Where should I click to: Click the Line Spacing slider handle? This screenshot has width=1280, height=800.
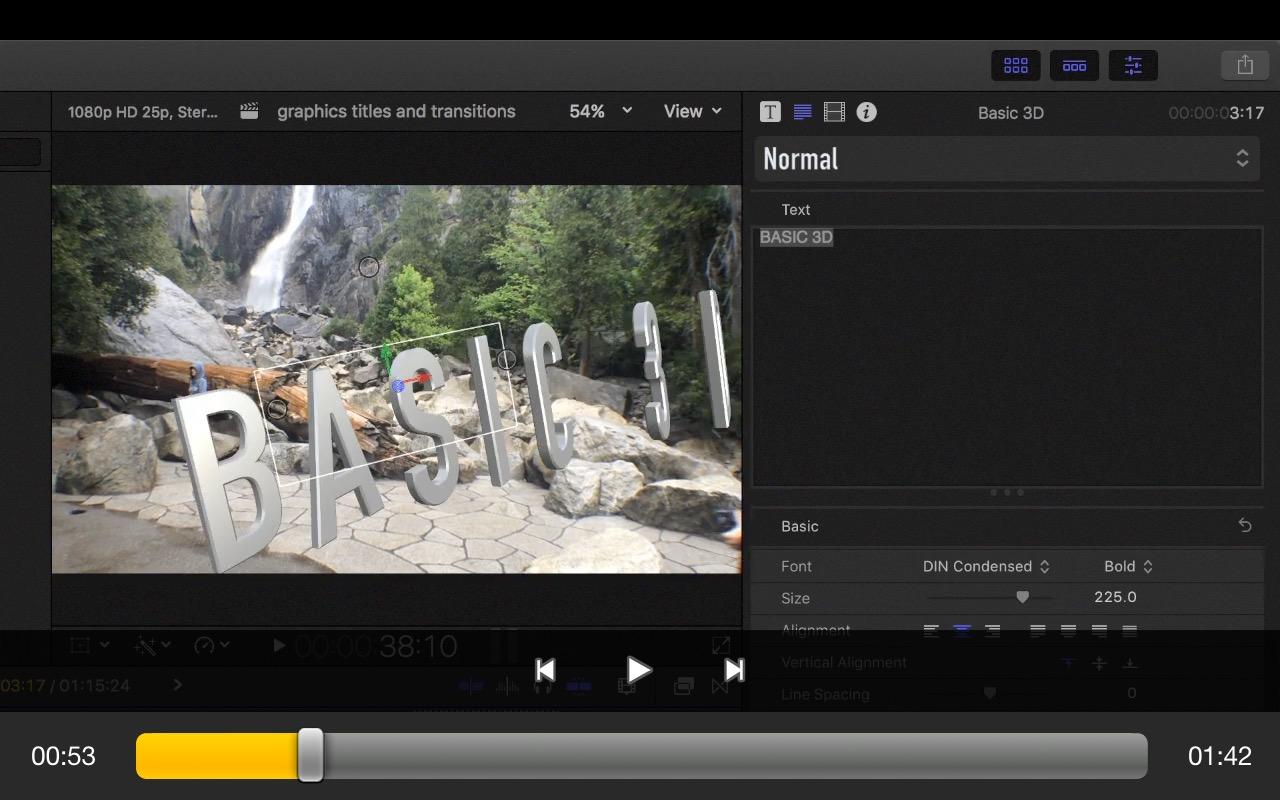coord(989,693)
